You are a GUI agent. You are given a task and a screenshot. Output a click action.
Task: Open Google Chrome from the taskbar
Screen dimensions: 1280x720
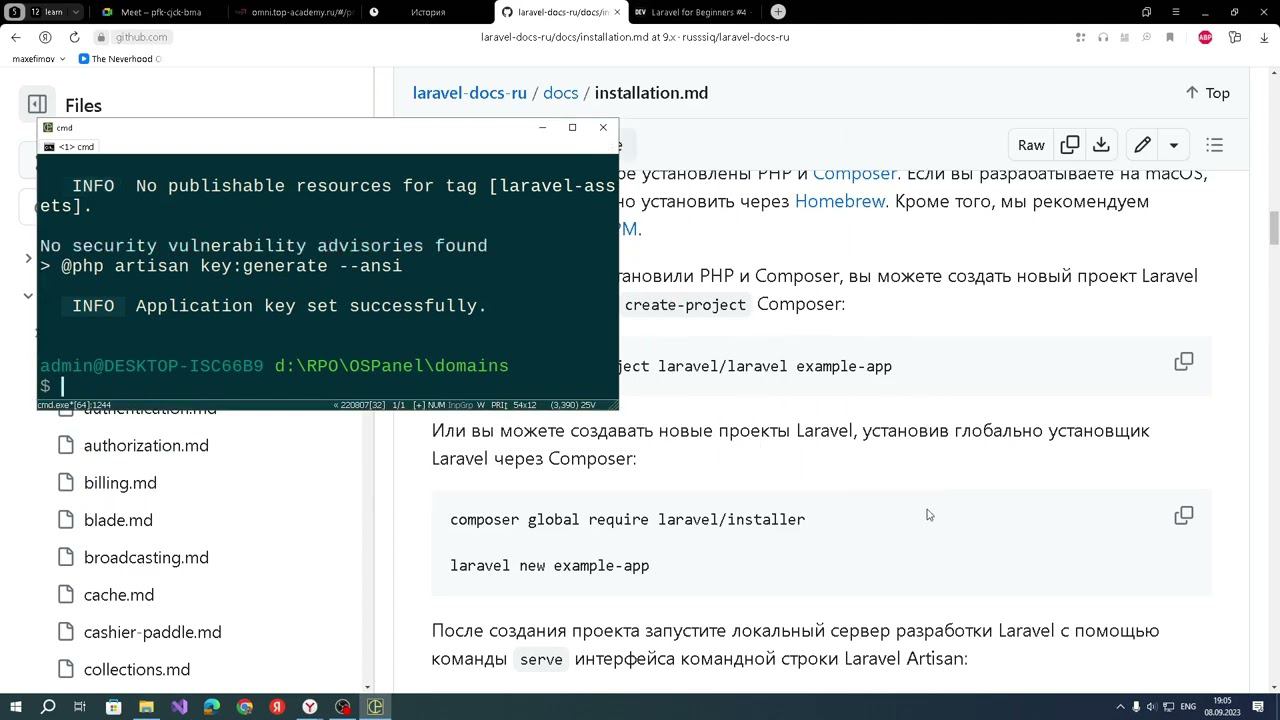coord(245,707)
